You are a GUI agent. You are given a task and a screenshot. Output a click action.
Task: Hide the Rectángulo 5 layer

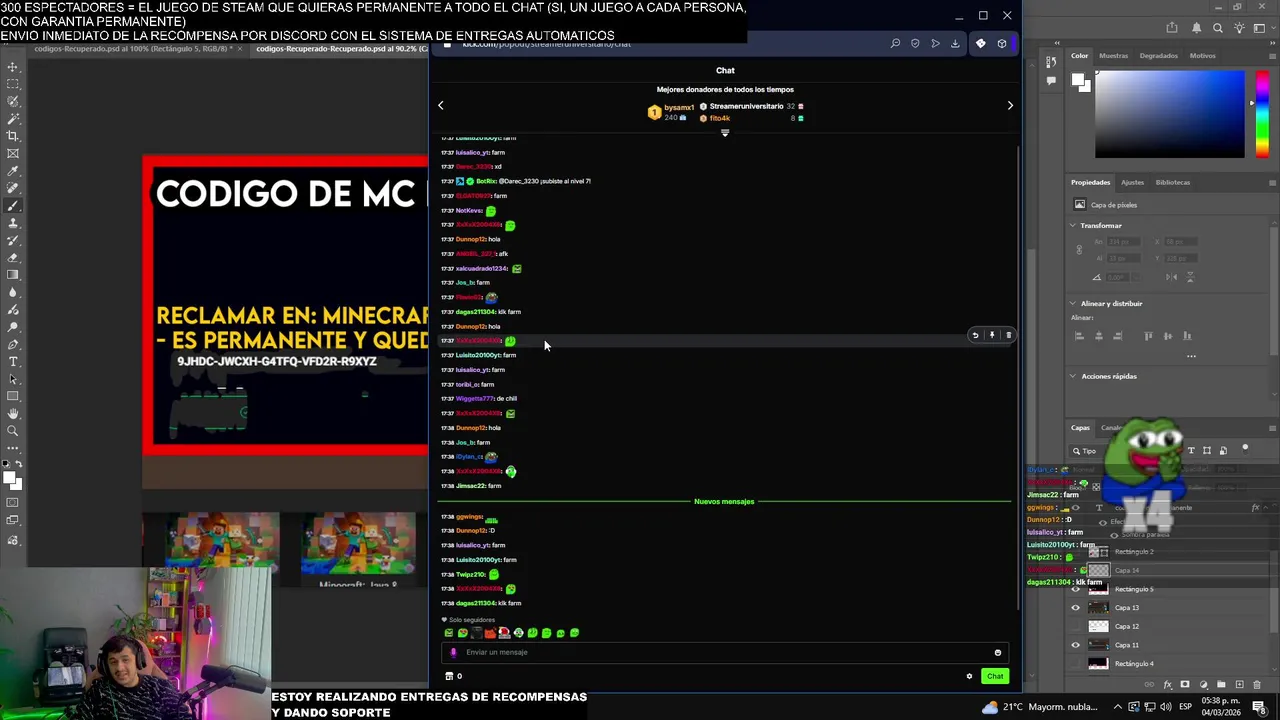pyautogui.click(x=1076, y=589)
